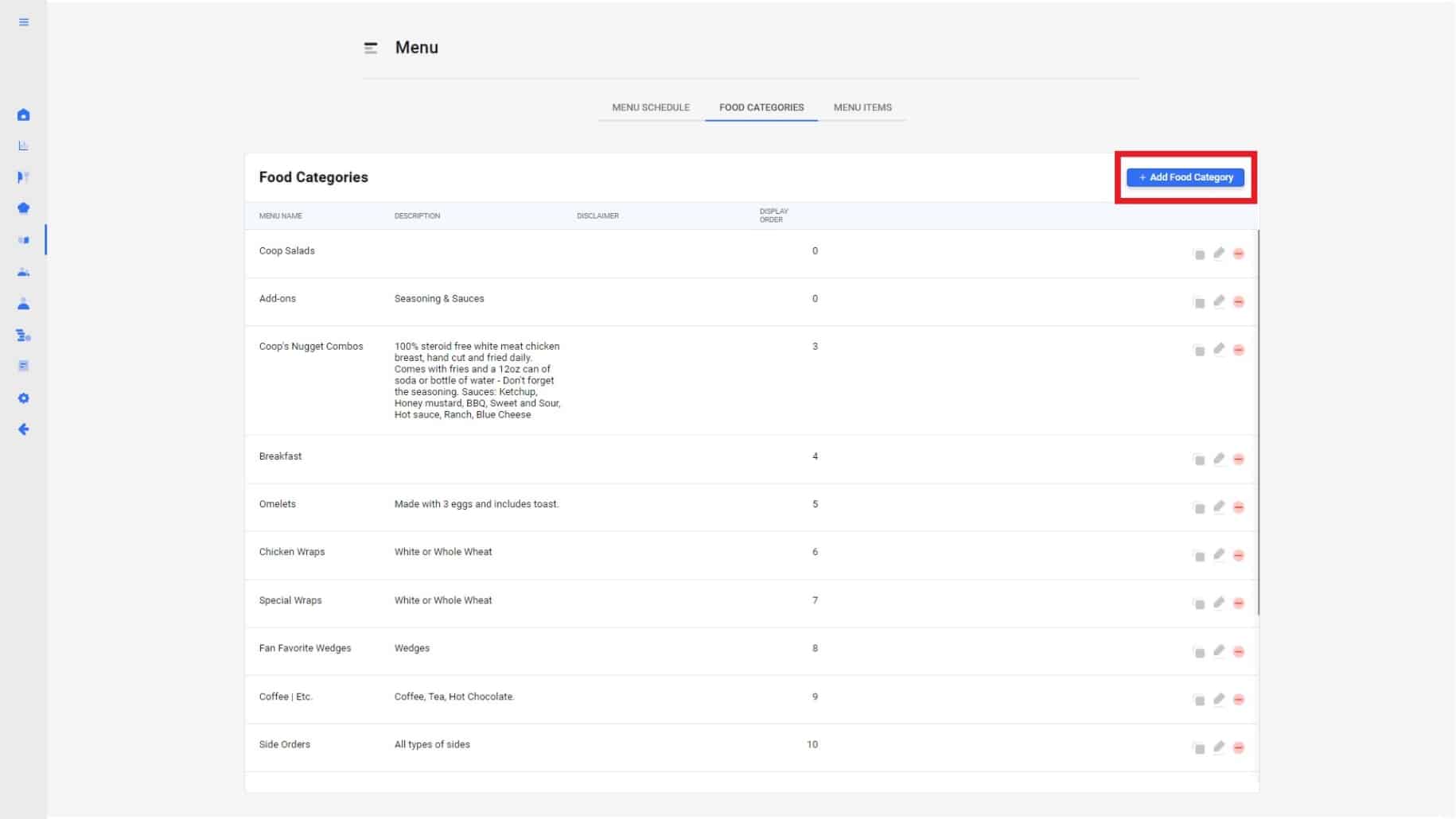Switch to the Menu Schedule tab

(x=651, y=107)
